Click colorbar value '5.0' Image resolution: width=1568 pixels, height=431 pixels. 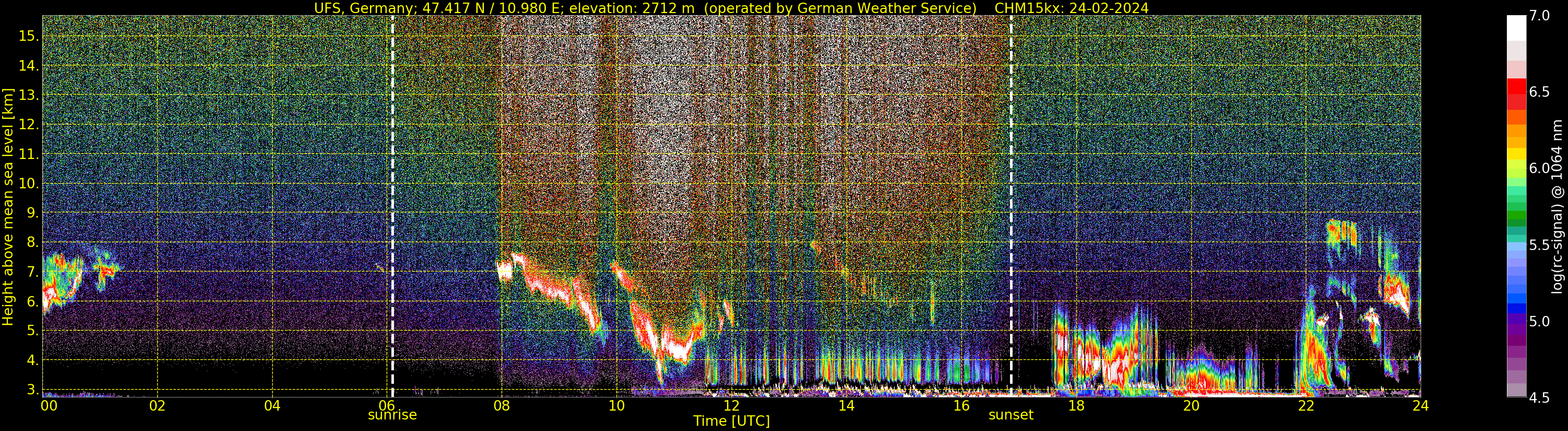pos(1539,321)
